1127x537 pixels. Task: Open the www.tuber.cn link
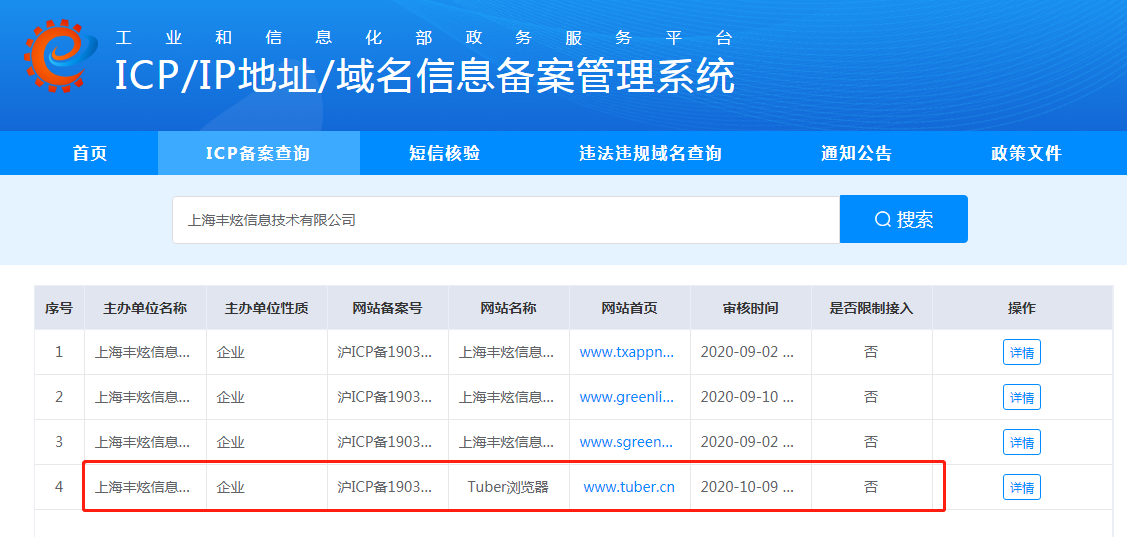coord(629,487)
